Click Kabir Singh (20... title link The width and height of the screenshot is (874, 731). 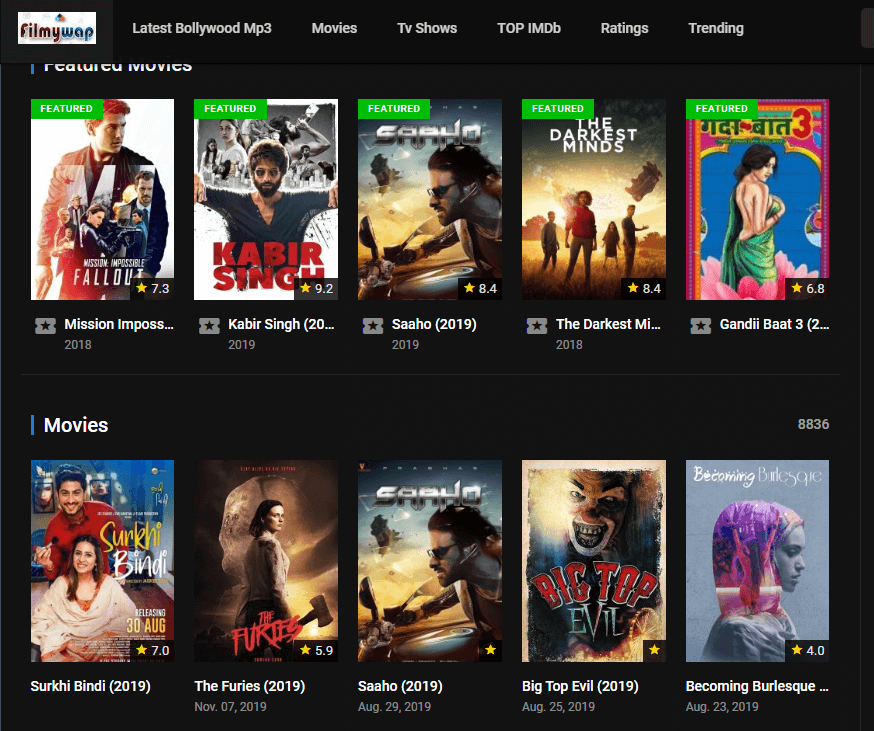click(281, 324)
